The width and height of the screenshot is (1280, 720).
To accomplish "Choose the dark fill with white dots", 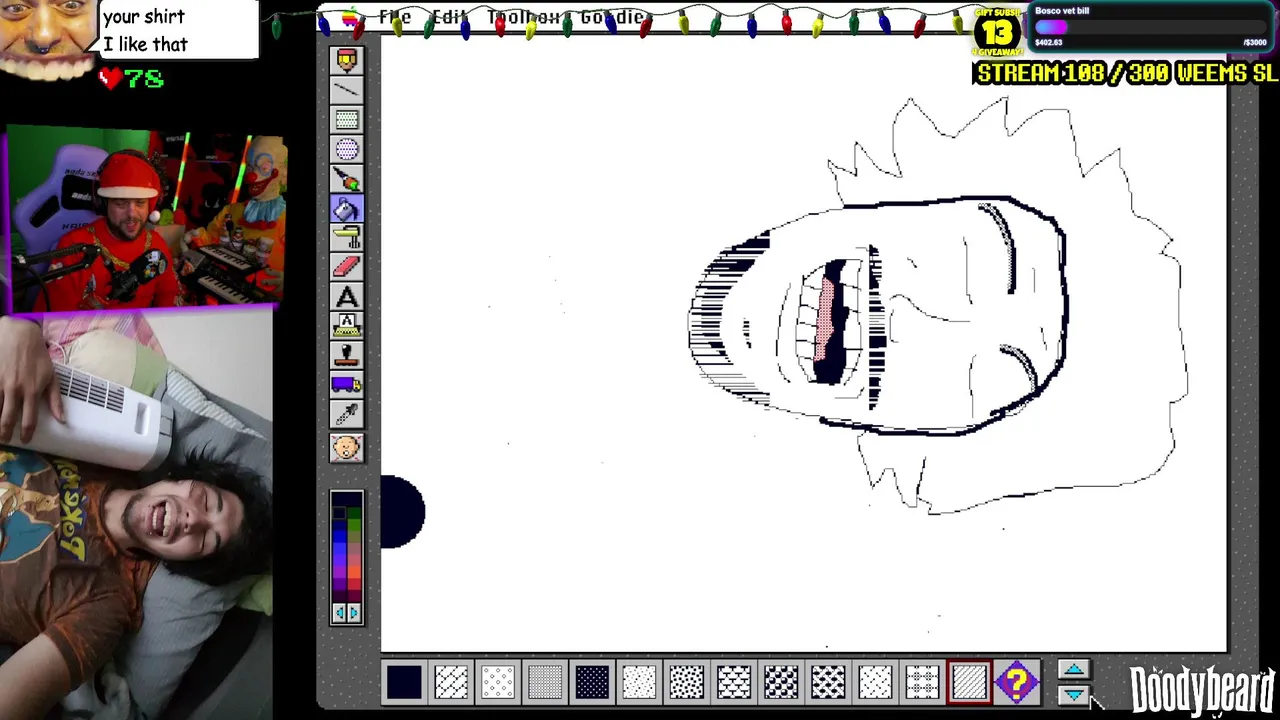I will coord(592,682).
